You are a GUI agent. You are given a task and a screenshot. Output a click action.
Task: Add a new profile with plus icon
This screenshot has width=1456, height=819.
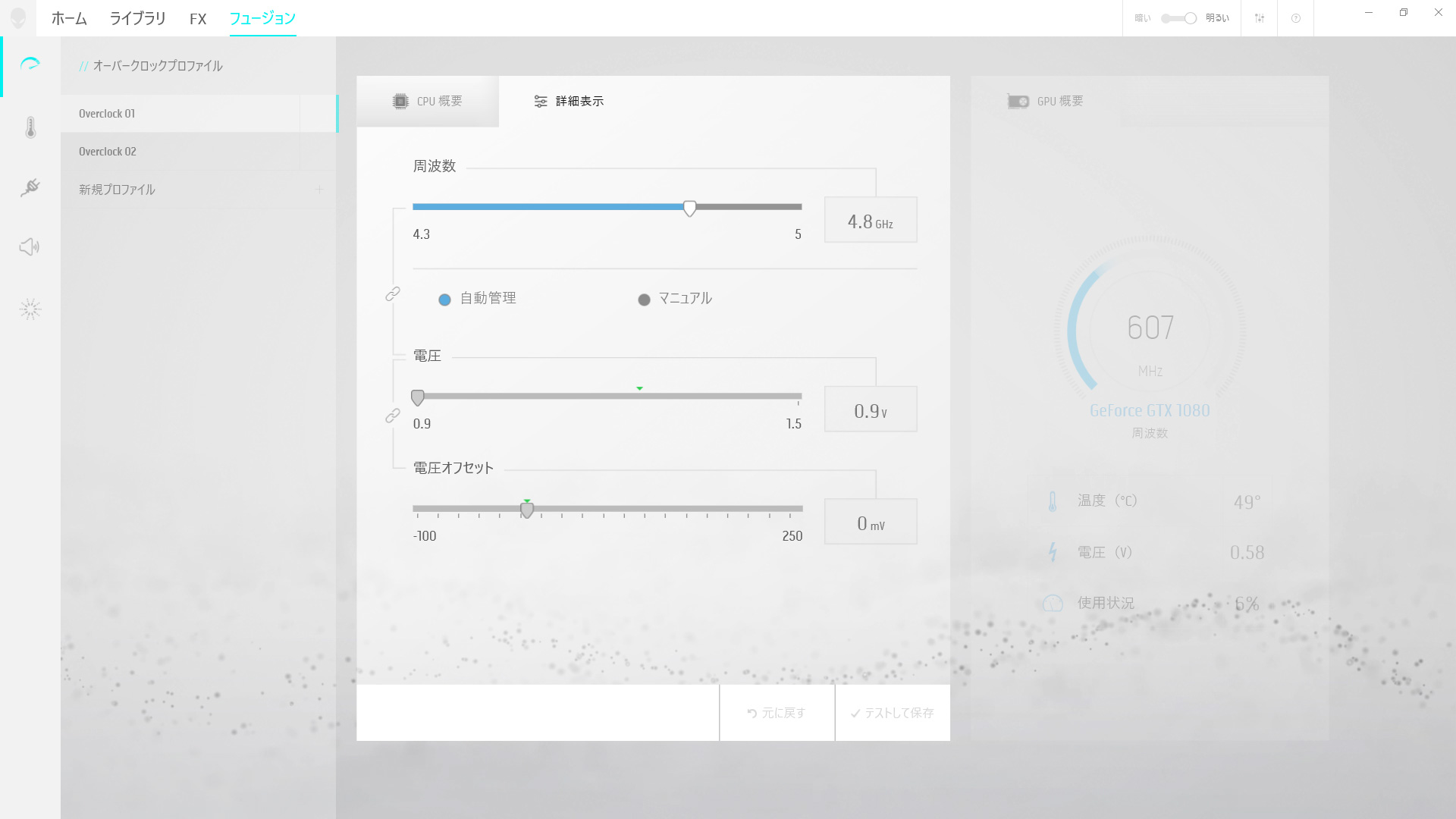pyautogui.click(x=319, y=190)
